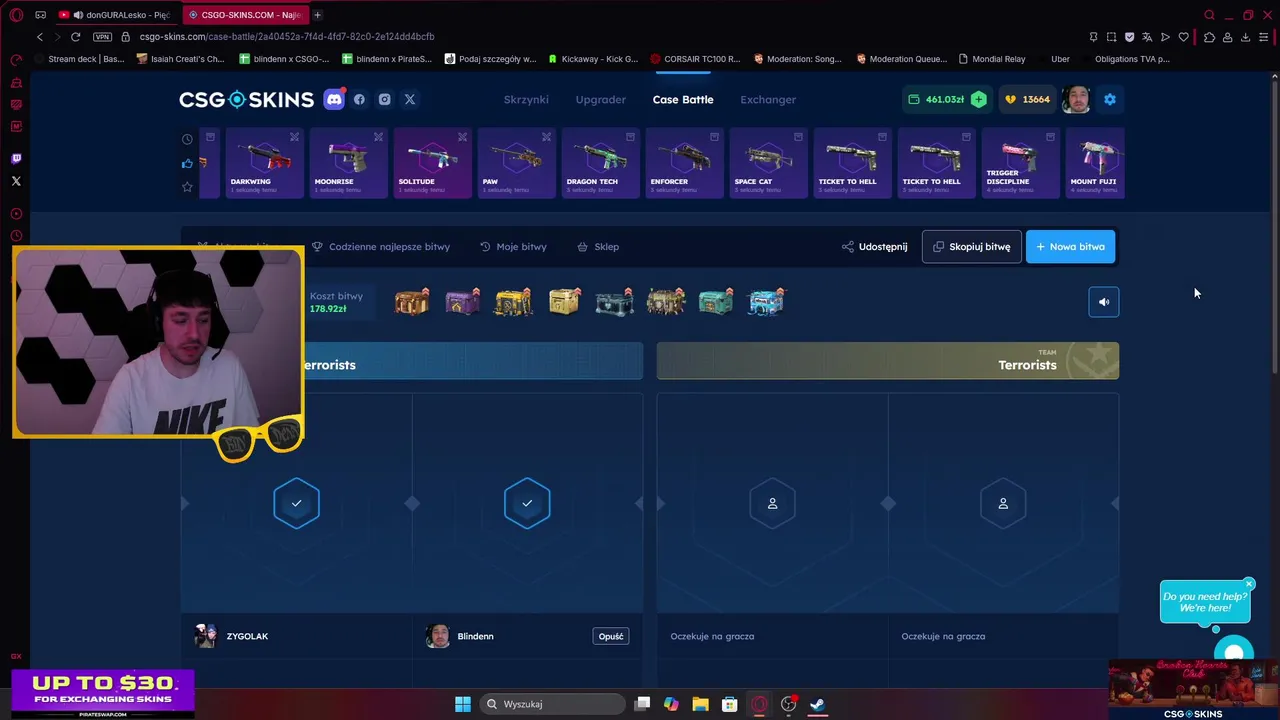Click the light blue last case icon

767,301
